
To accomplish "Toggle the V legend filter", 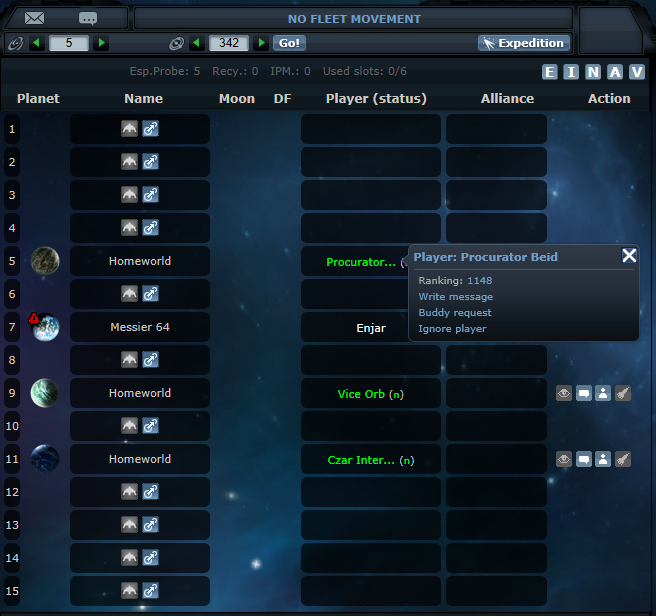I will click(637, 72).
